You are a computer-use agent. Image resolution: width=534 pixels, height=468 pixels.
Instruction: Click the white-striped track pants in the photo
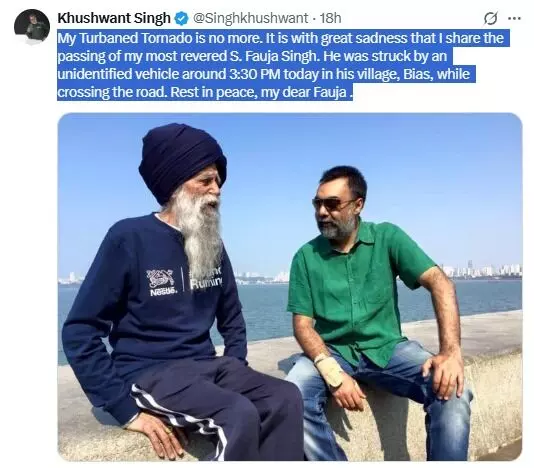[x=216, y=407]
